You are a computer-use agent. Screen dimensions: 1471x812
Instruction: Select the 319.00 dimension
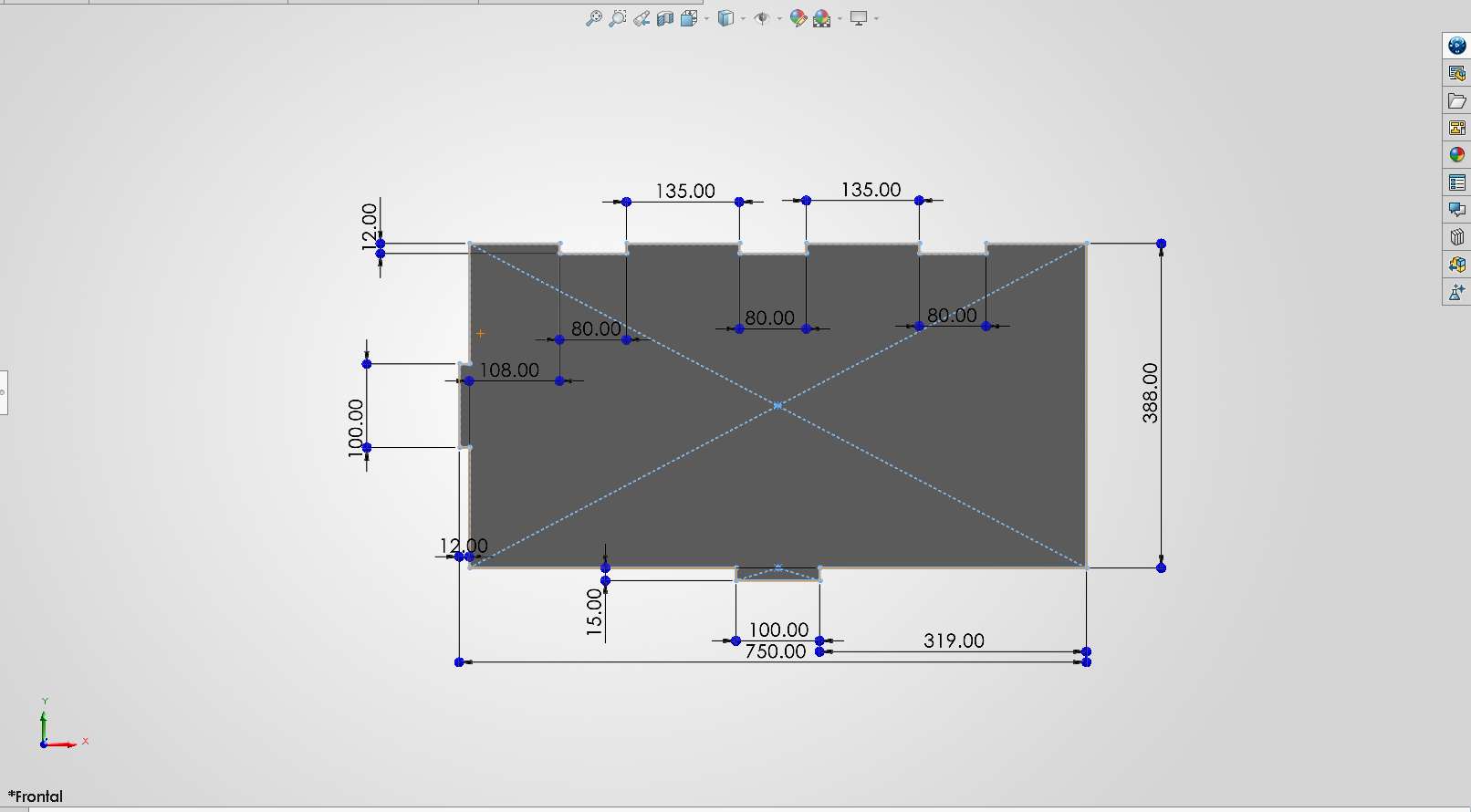(954, 640)
